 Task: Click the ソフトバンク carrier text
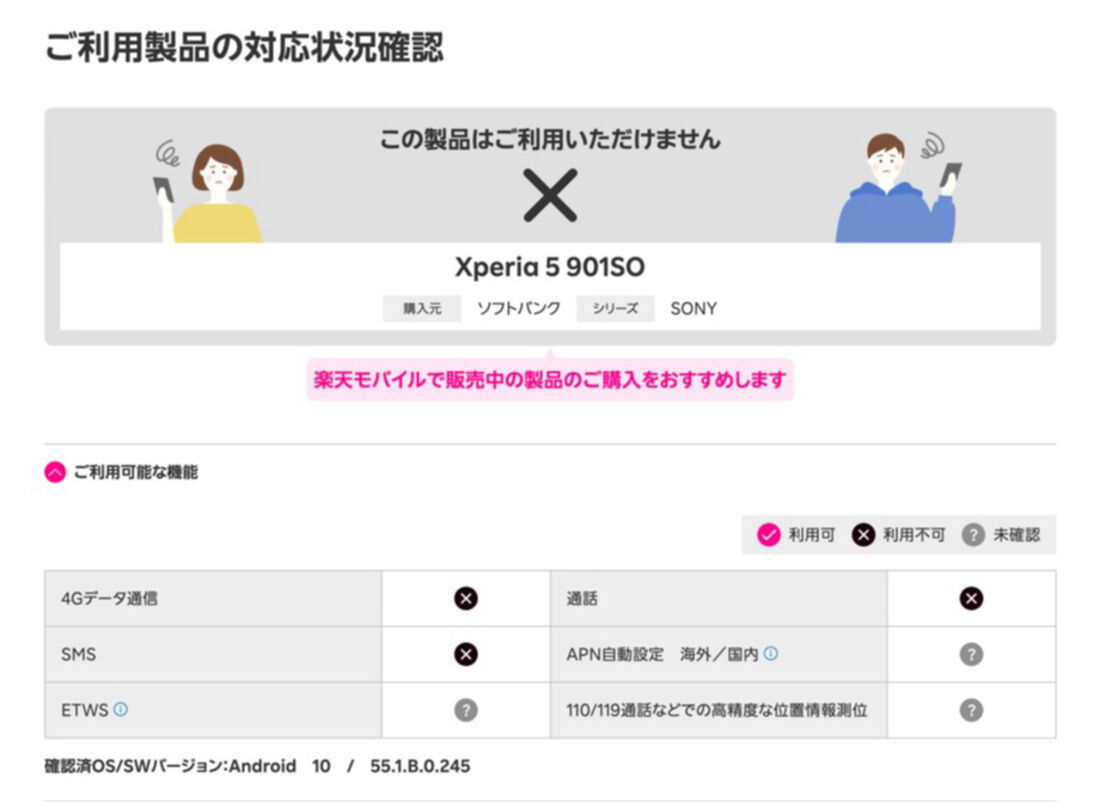[519, 309]
